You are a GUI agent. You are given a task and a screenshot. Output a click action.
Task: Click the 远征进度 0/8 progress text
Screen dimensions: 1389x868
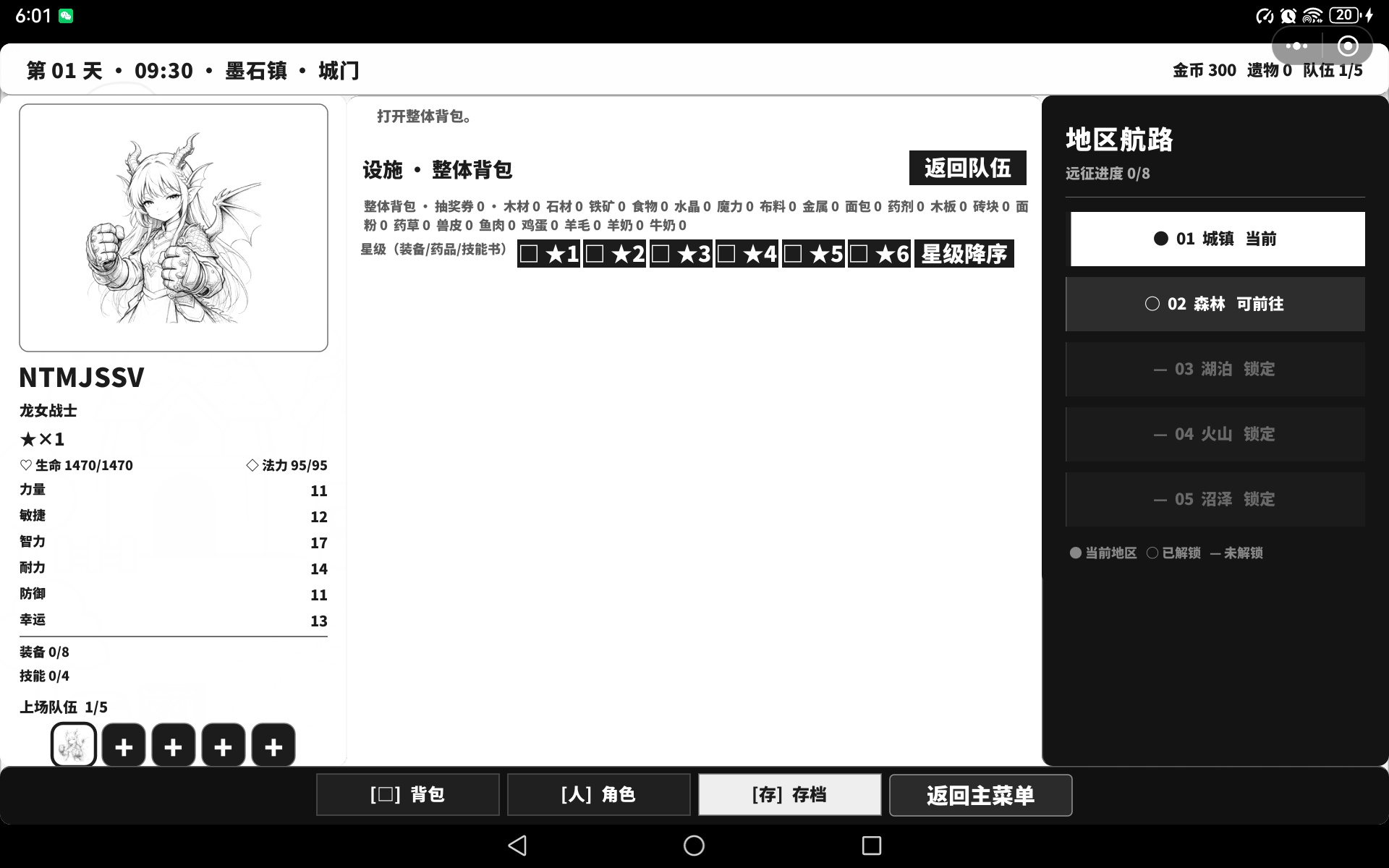(x=1108, y=174)
